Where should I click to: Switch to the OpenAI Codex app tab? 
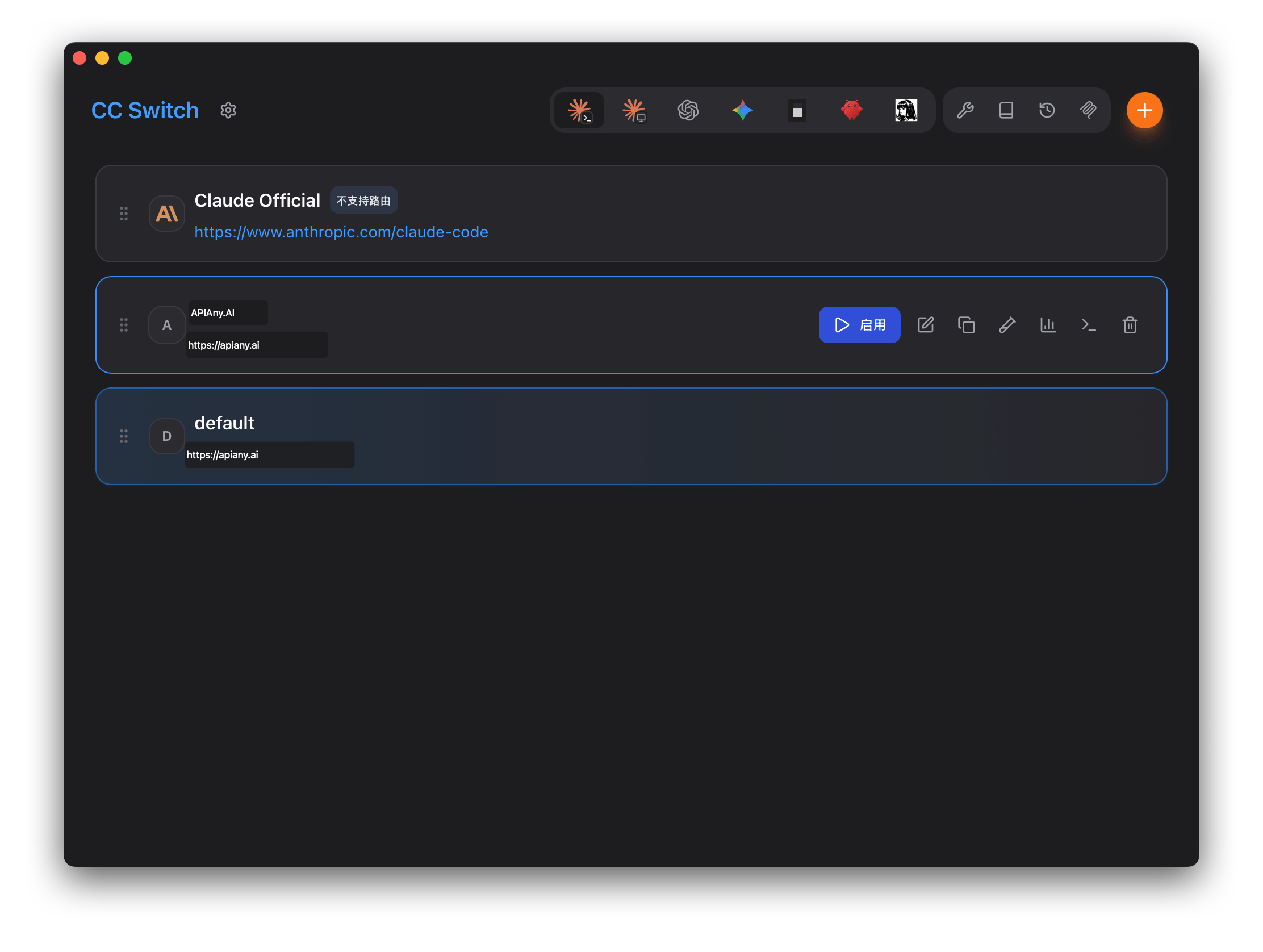click(x=688, y=110)
